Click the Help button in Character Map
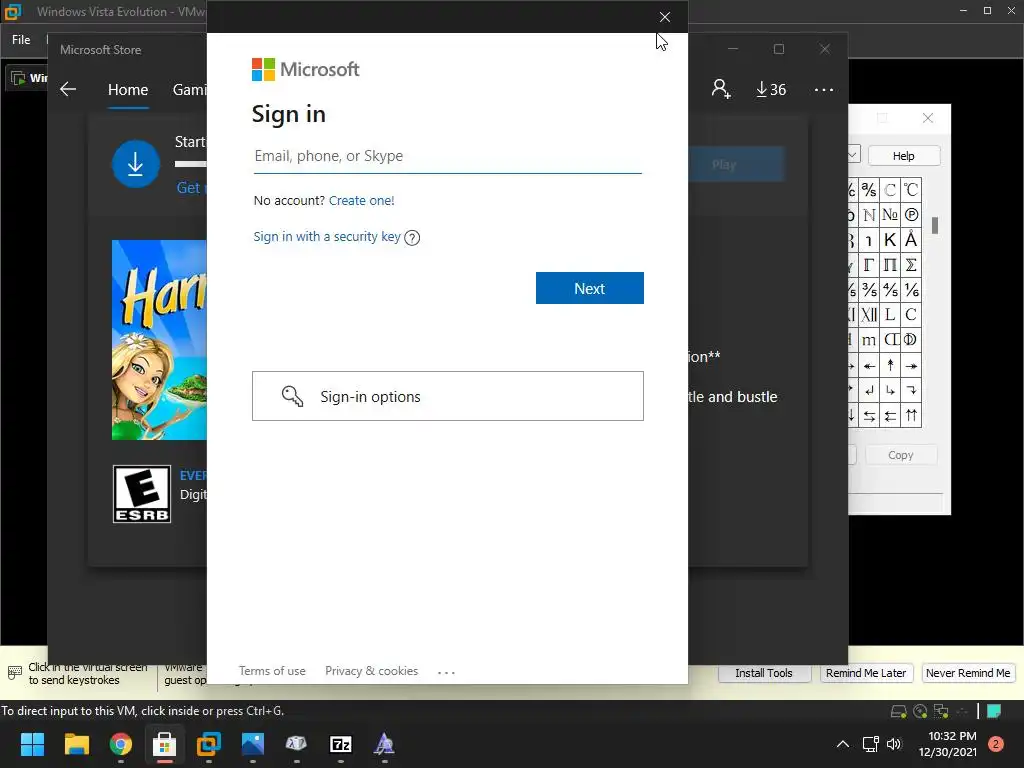Screen dimensions: 1024x768 coord(904,155)
